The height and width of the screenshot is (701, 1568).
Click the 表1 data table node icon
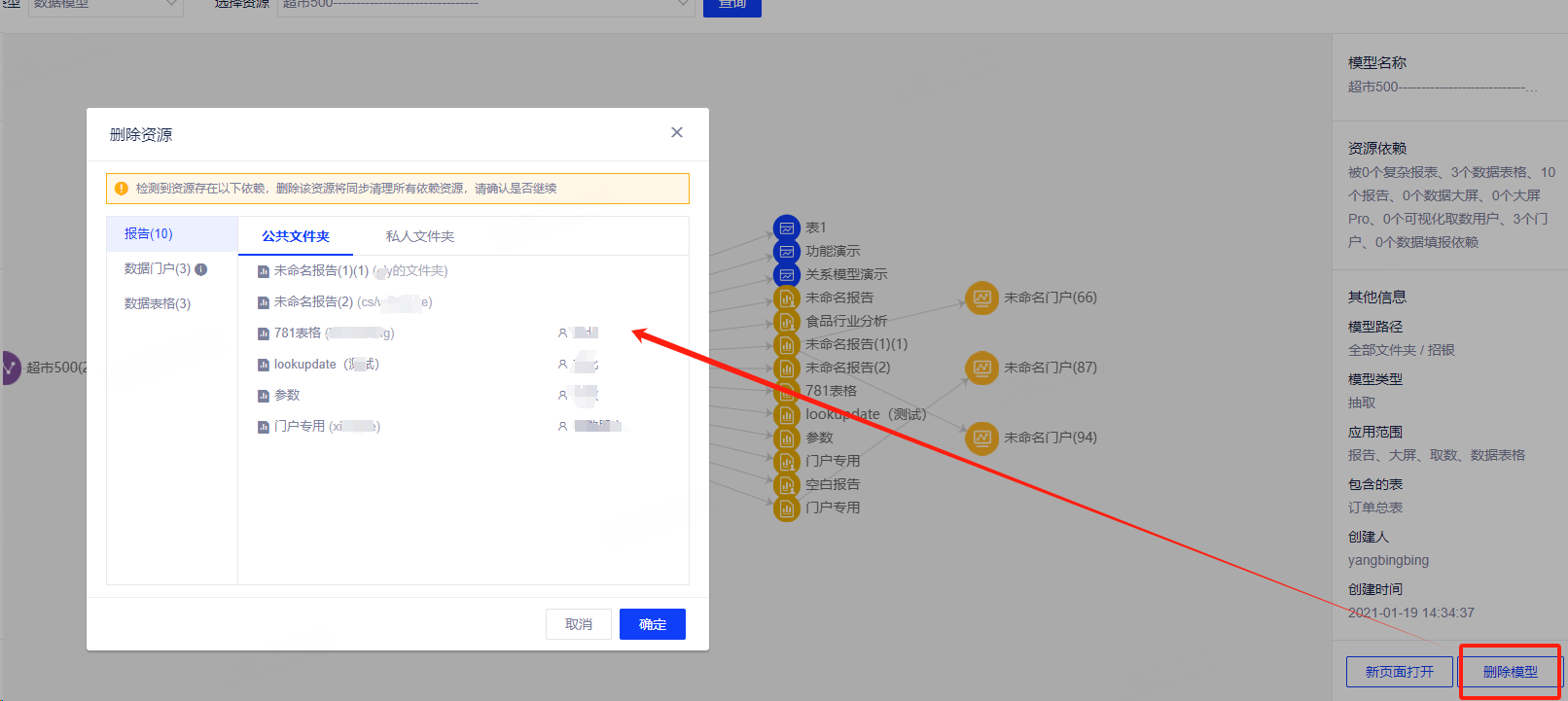(x=786, y=228)
